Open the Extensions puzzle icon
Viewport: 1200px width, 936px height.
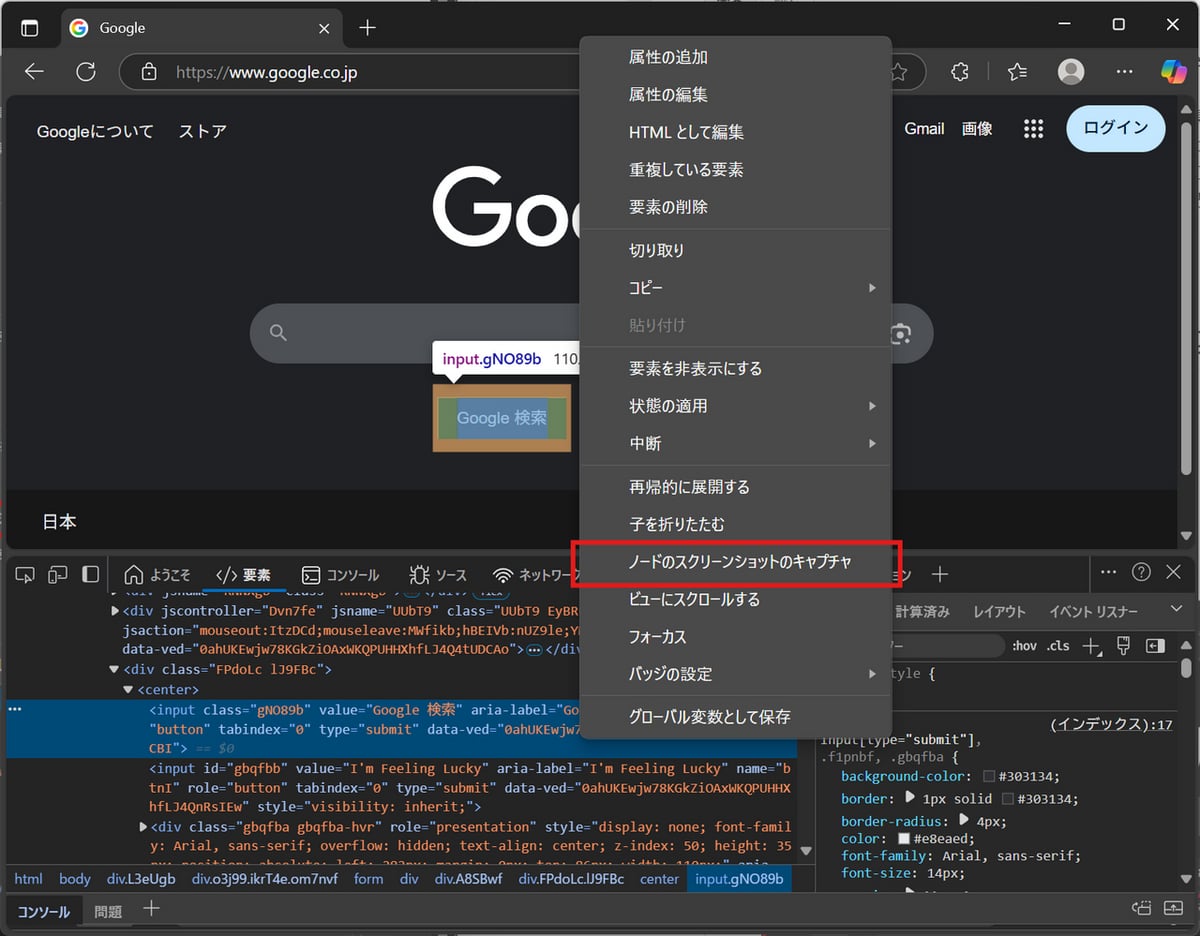point(960,72)
